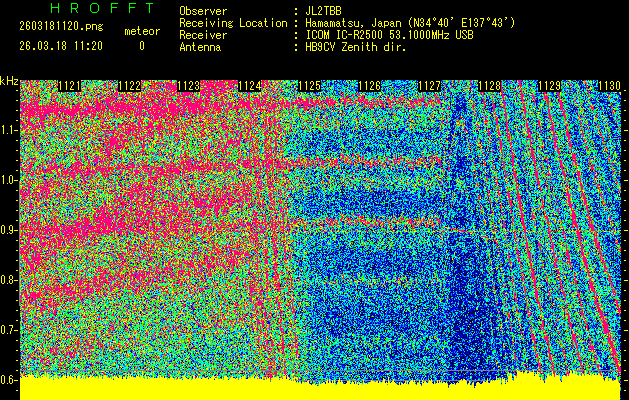The image size is (629, 400).
Task: Click the 0.6 frequency axis label
Action: click(9, 379)
